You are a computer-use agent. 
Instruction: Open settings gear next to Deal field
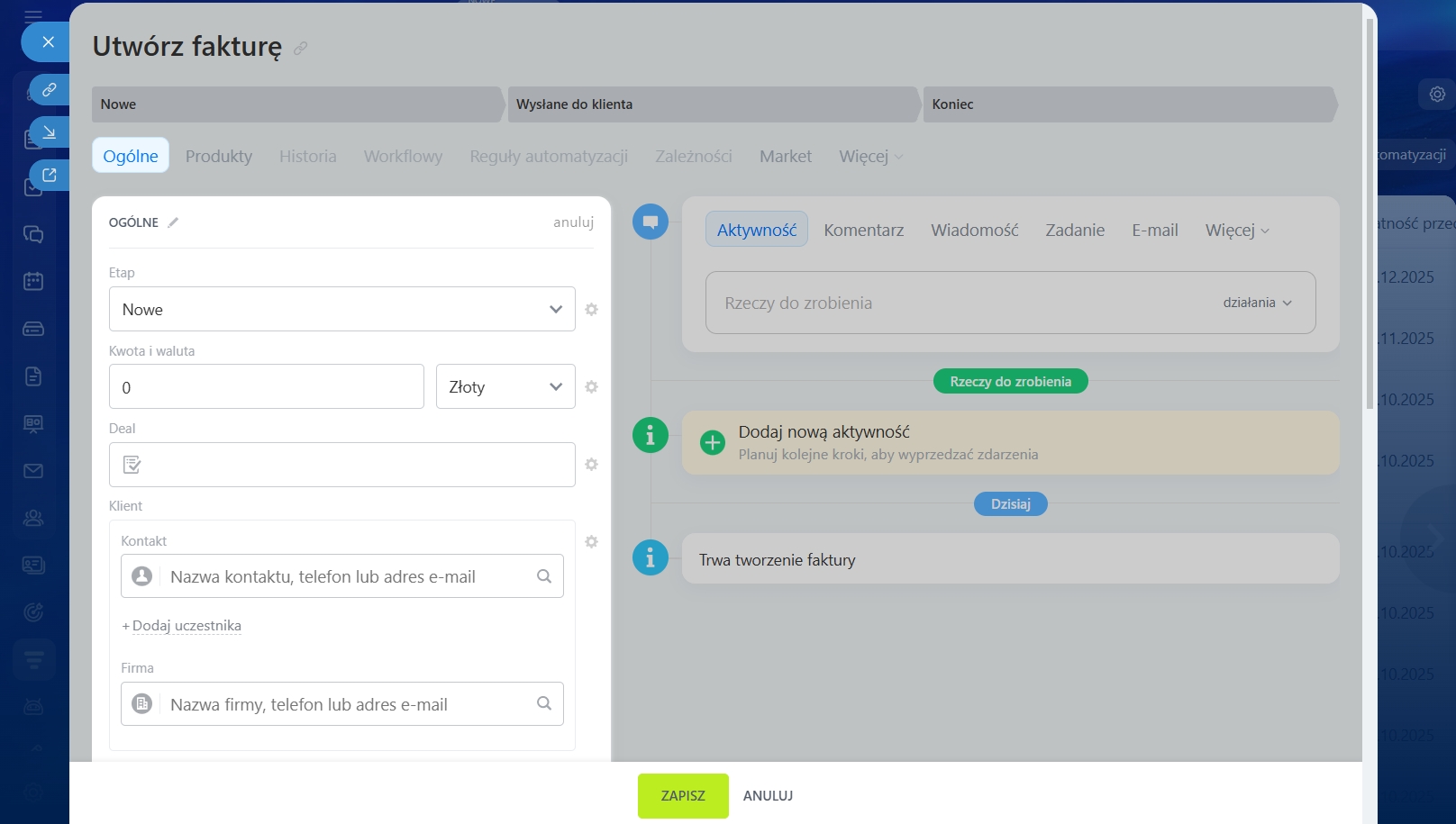(591, 465)
